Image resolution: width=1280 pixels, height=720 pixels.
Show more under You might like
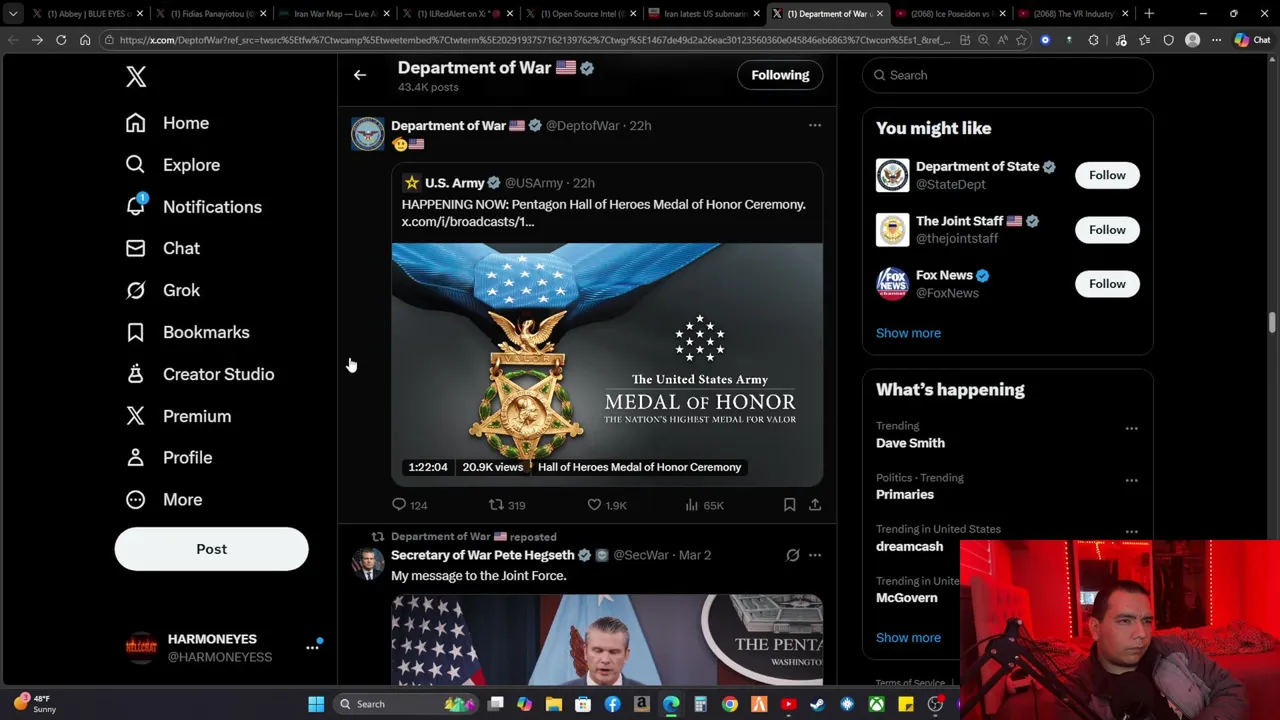908,333
